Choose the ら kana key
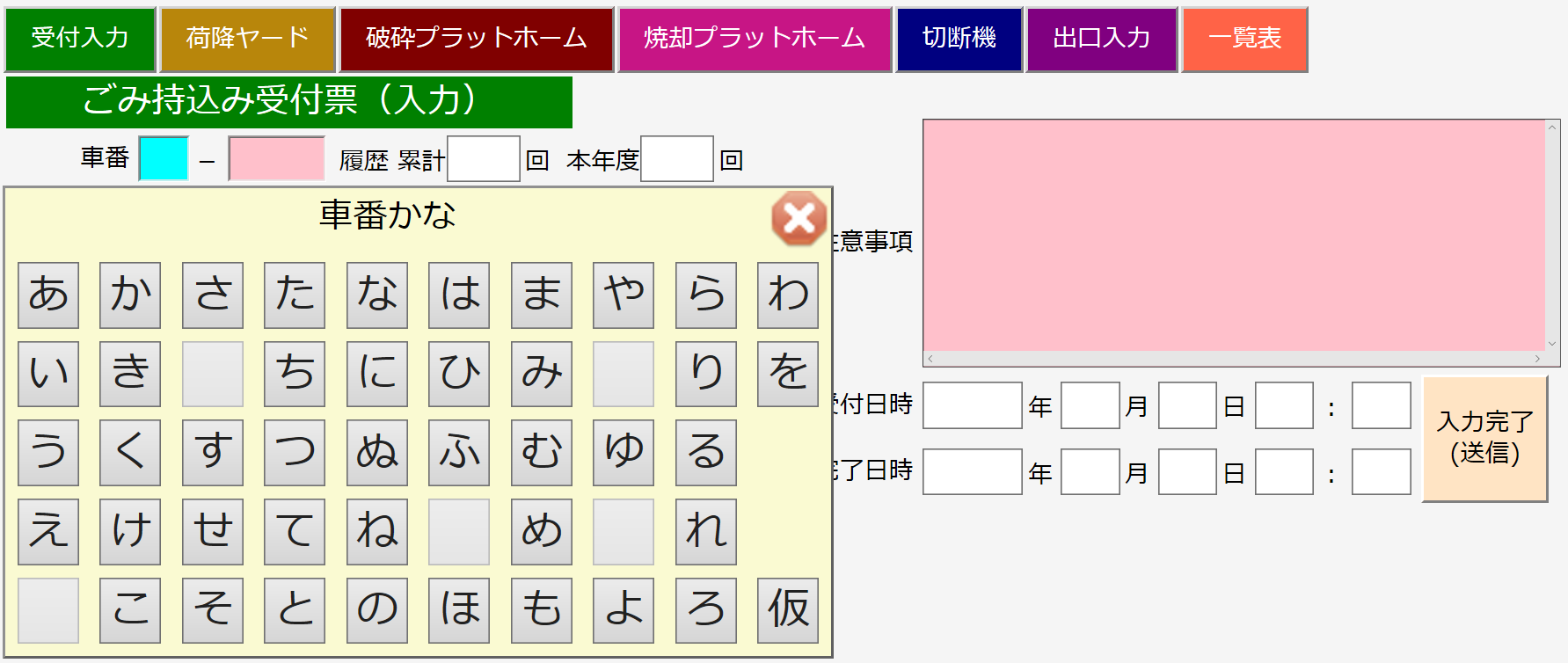The image size is (1568, 663). click(706, 295)
